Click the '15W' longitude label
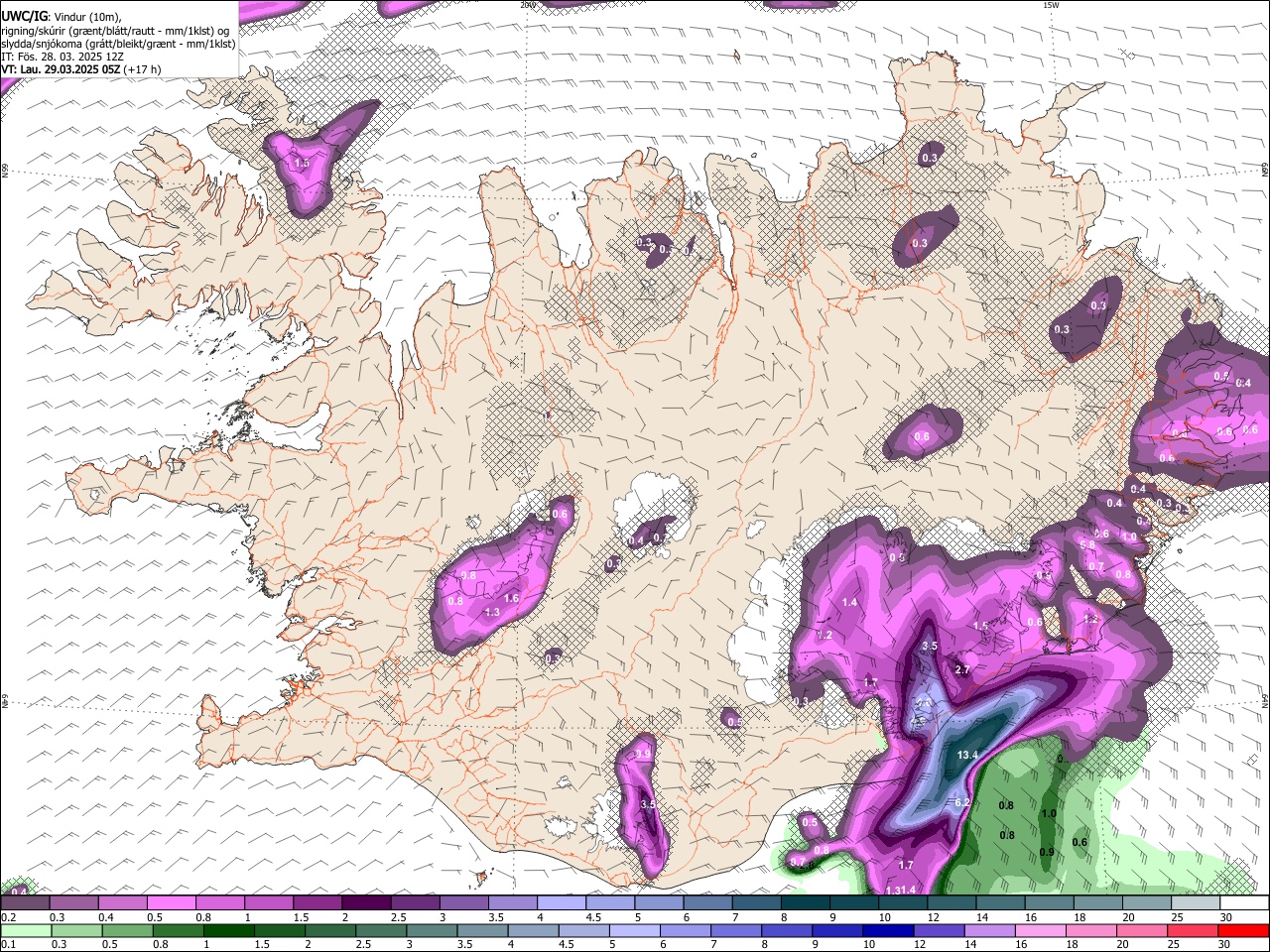The image size is (1270, 952). click(x=1050, y=5)
